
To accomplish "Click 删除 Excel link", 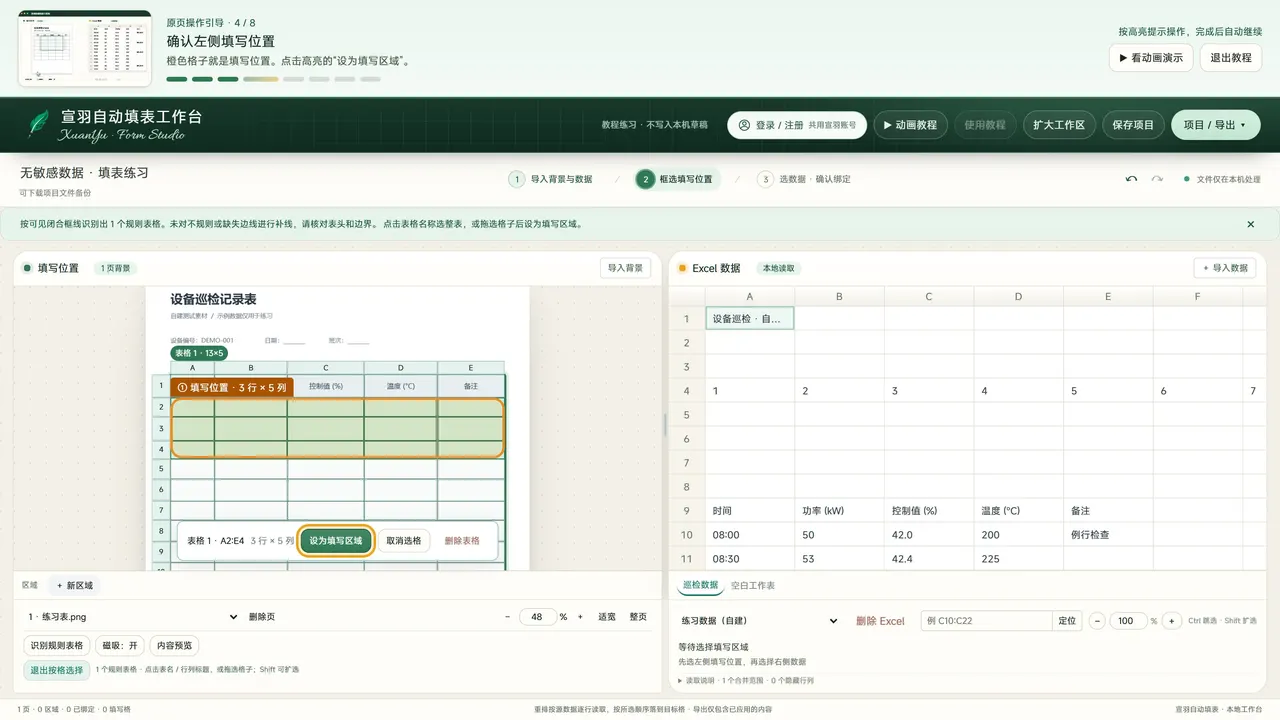I will [x=880, y=621].
